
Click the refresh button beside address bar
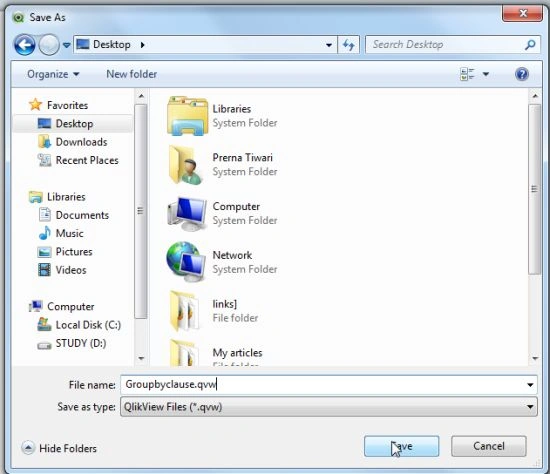[x=348, y=45]
